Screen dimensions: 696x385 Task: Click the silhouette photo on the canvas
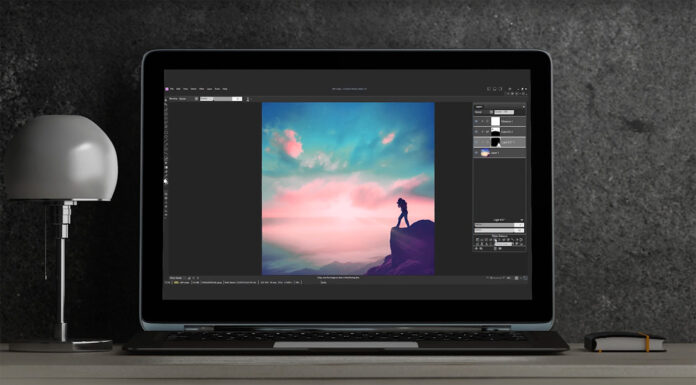pyautogui.click(x=348, y=189)
